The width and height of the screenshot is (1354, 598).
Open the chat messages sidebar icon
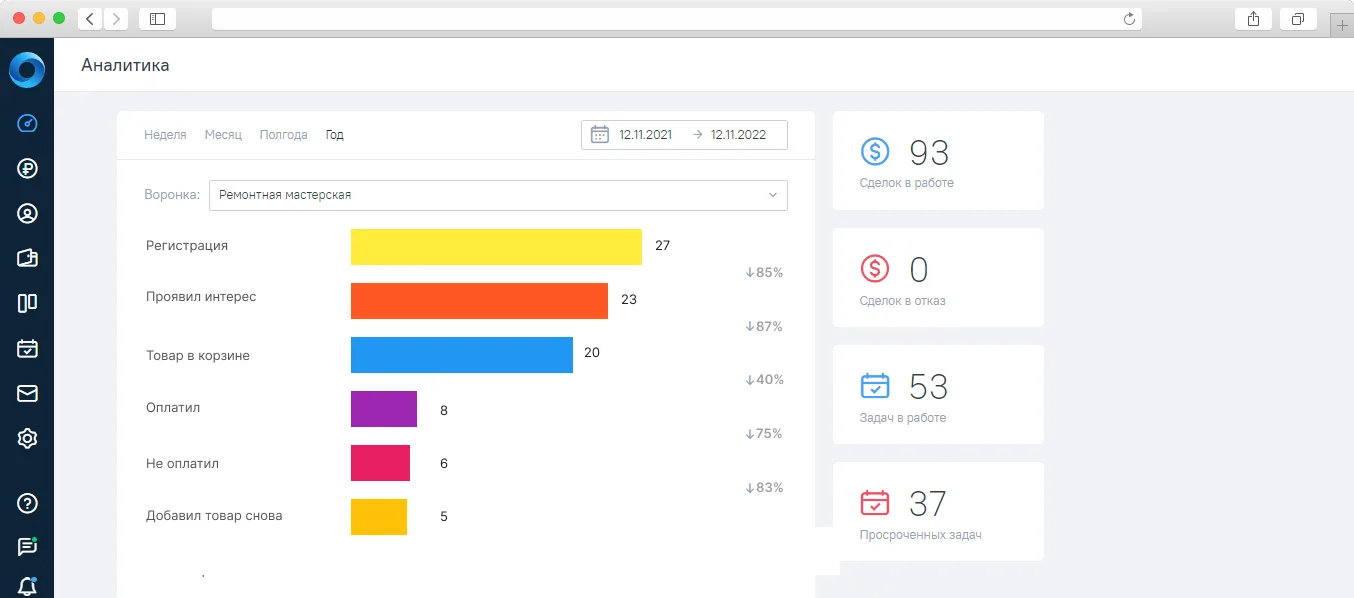tap(27, 547)
